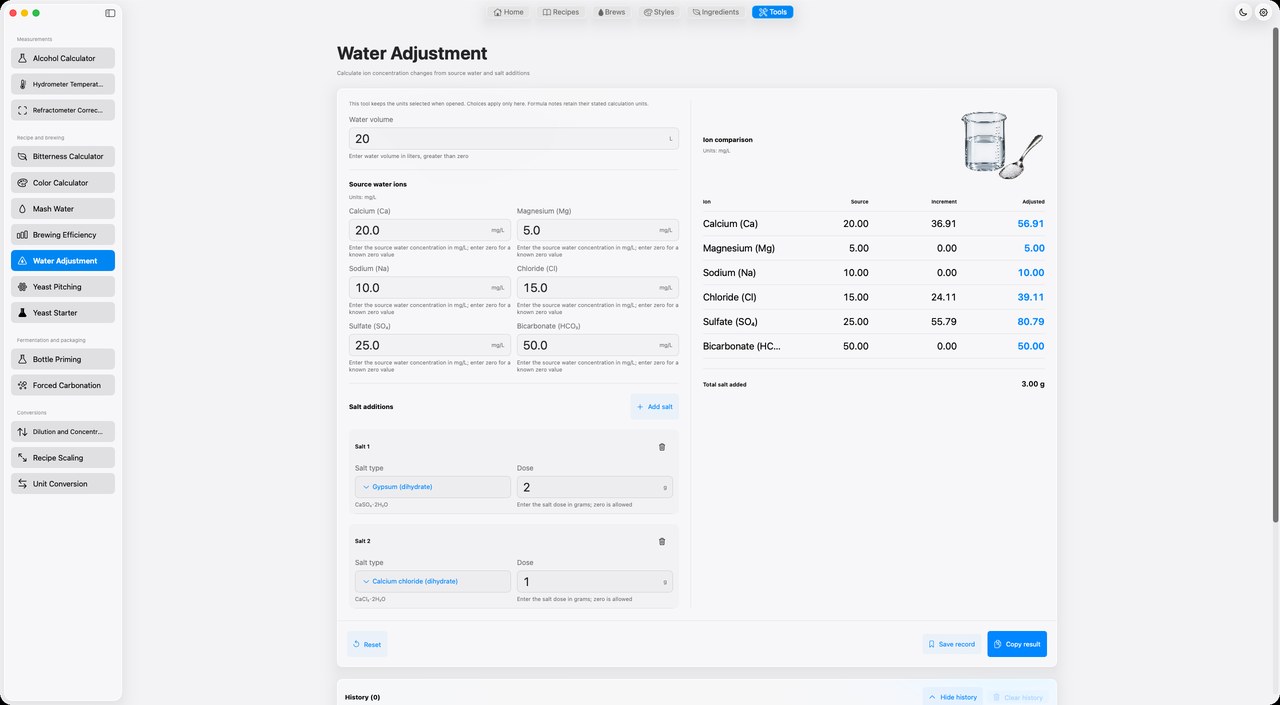Open the Recipe Scaling tool
Image resolution: width=1280 pixels, height=705 pixels.
tap(63, 458)
